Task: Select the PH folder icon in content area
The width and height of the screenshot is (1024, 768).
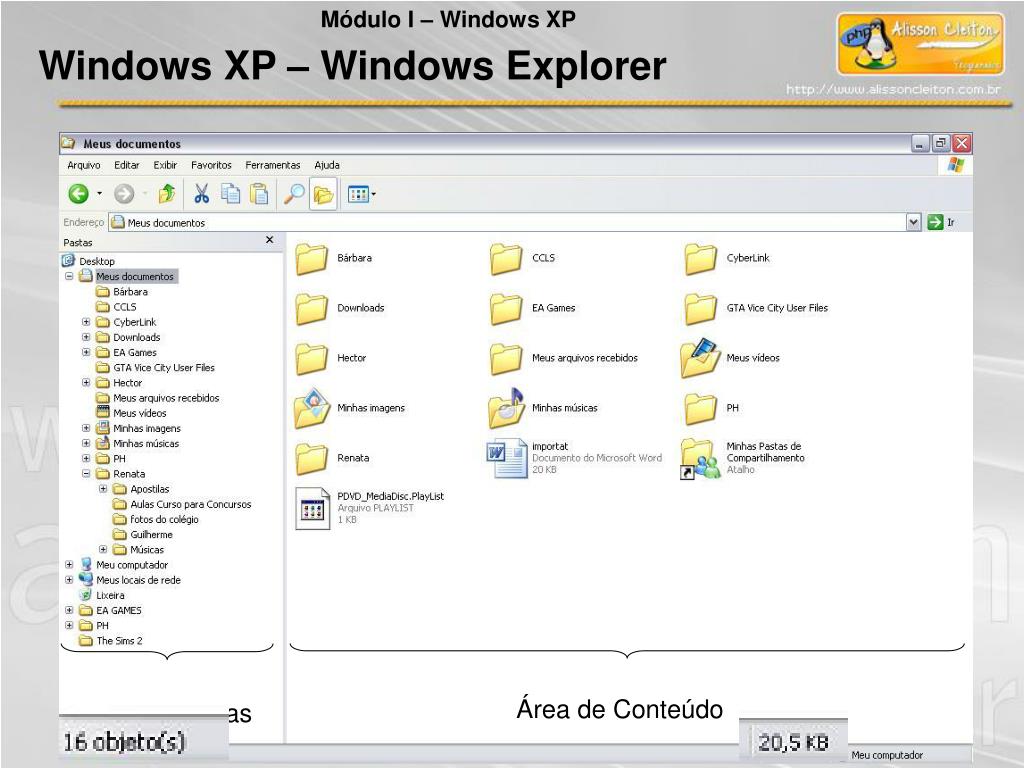Action: pos(701,408)
